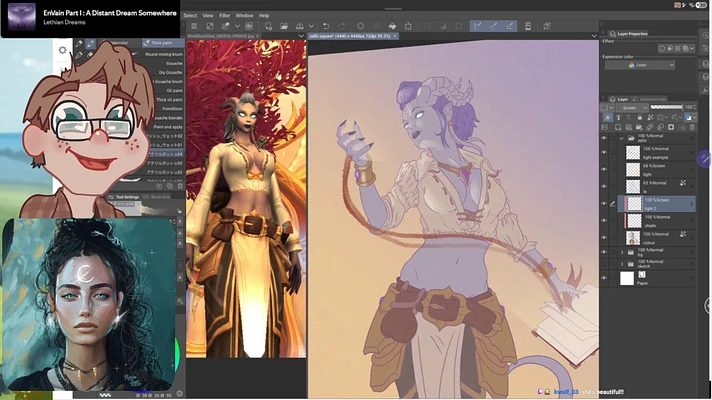Open Tool Settings tab

(x=124, y=197)
